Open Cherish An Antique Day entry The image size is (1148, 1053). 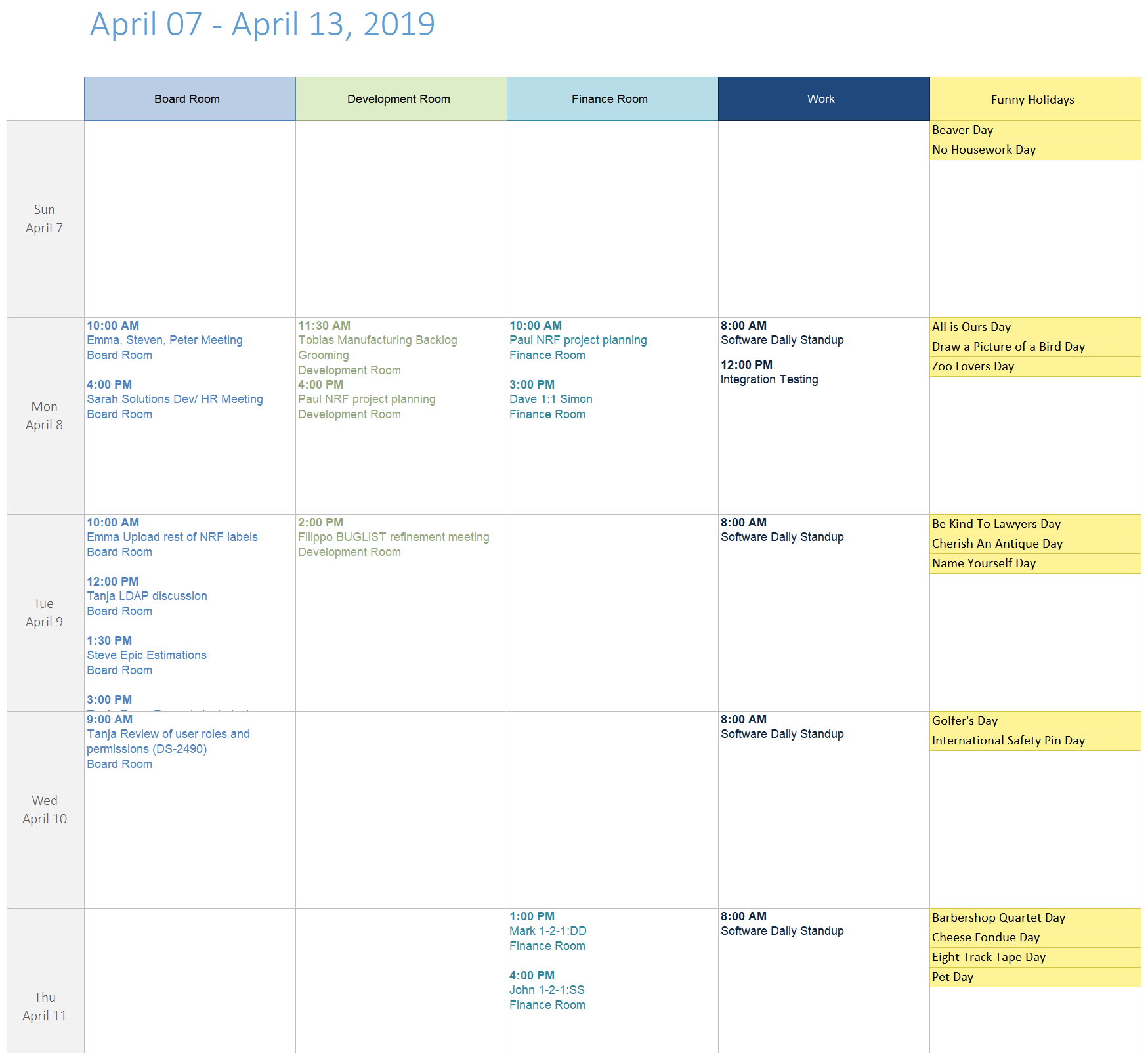tap(1035, 544)
